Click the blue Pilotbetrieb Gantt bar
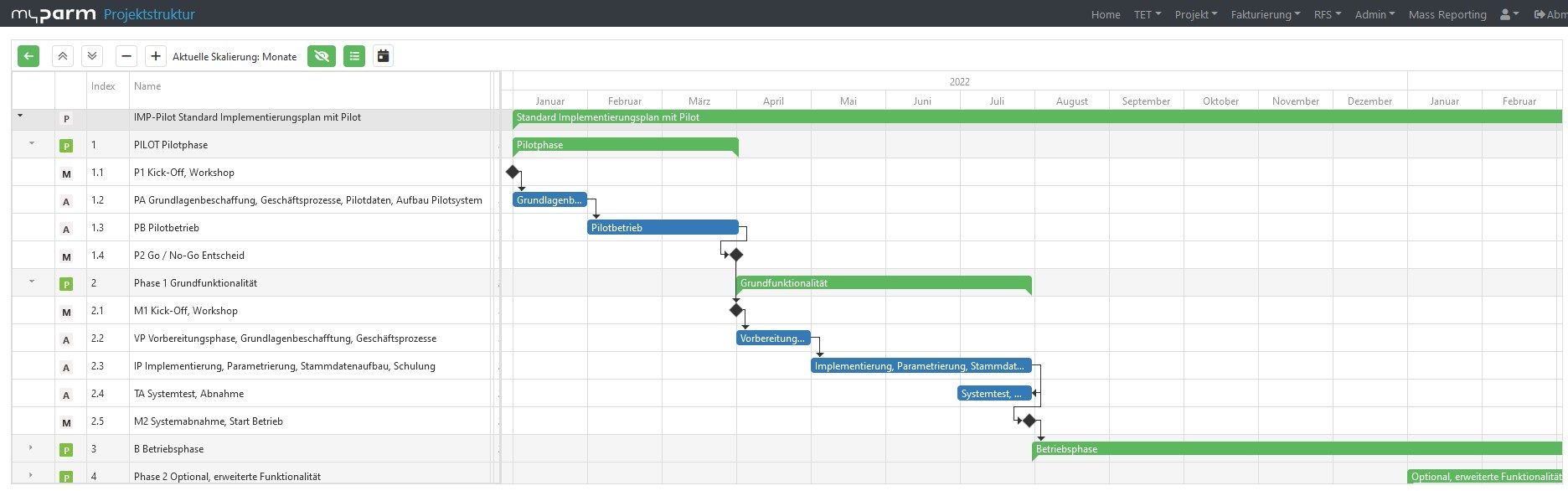This screenshot has height=491, width=1568. [x=663, y=227]
